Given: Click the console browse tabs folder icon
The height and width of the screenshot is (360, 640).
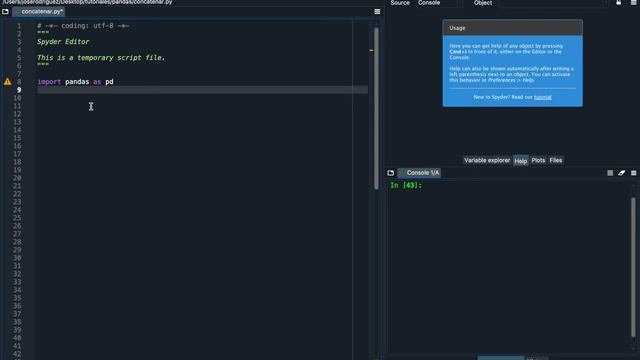Looking at the screenshot, I should [x=391, y=173].
